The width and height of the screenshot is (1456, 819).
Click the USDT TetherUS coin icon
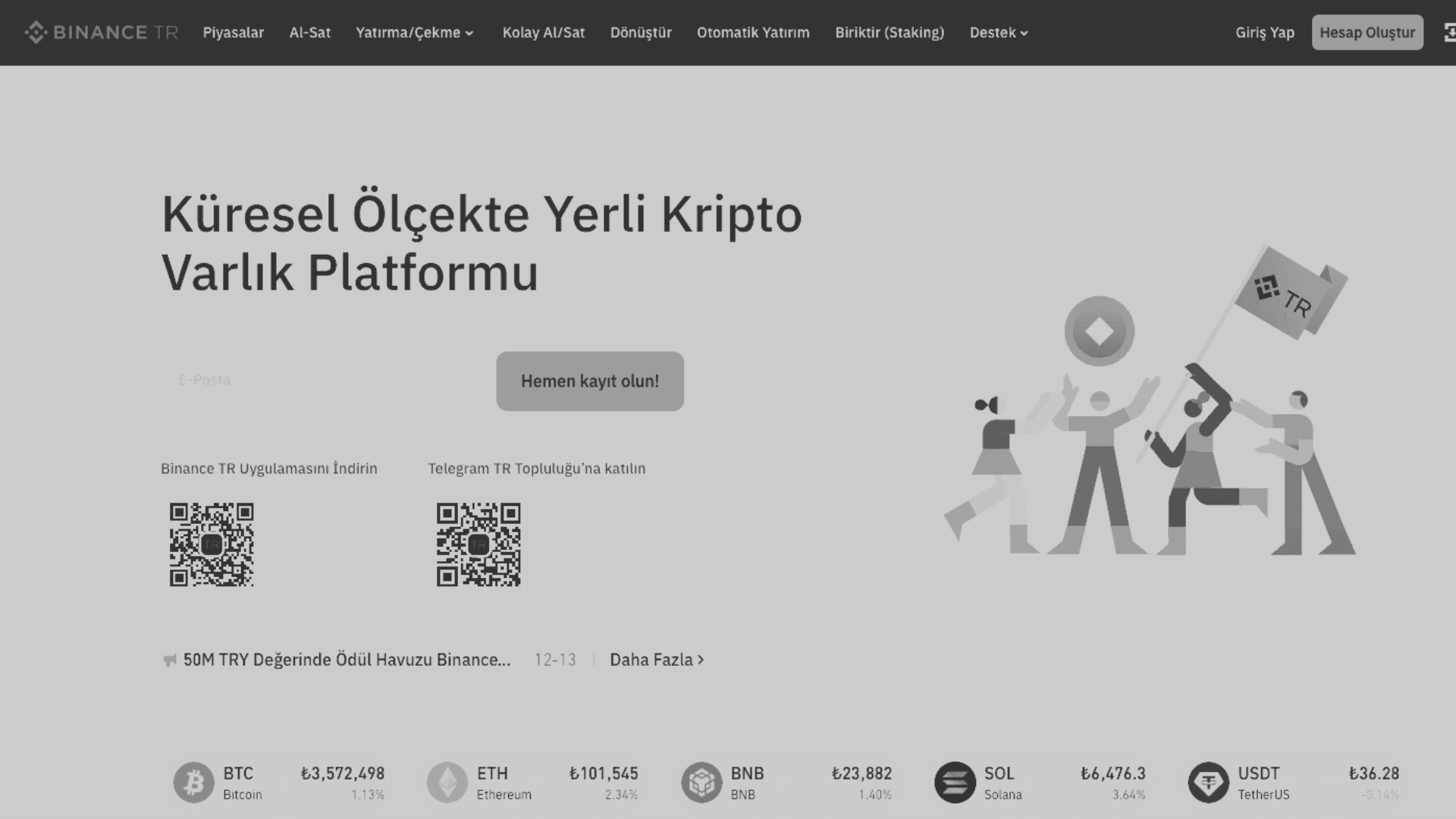pyautogui.click(x=1212, y=782)
